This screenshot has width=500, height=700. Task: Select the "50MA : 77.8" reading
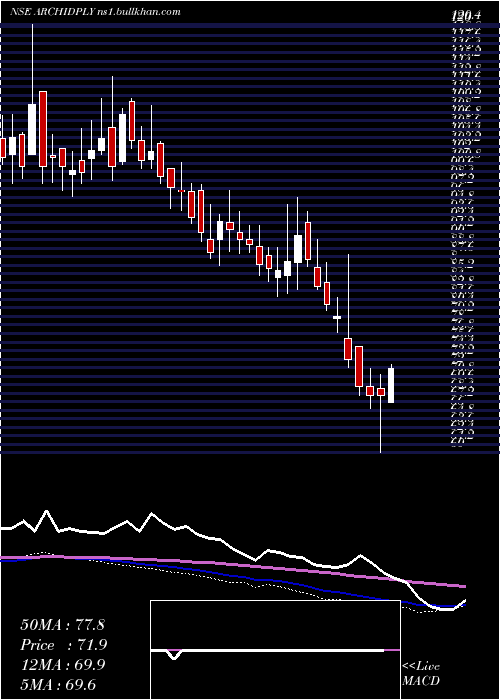(x=62, y=624)
